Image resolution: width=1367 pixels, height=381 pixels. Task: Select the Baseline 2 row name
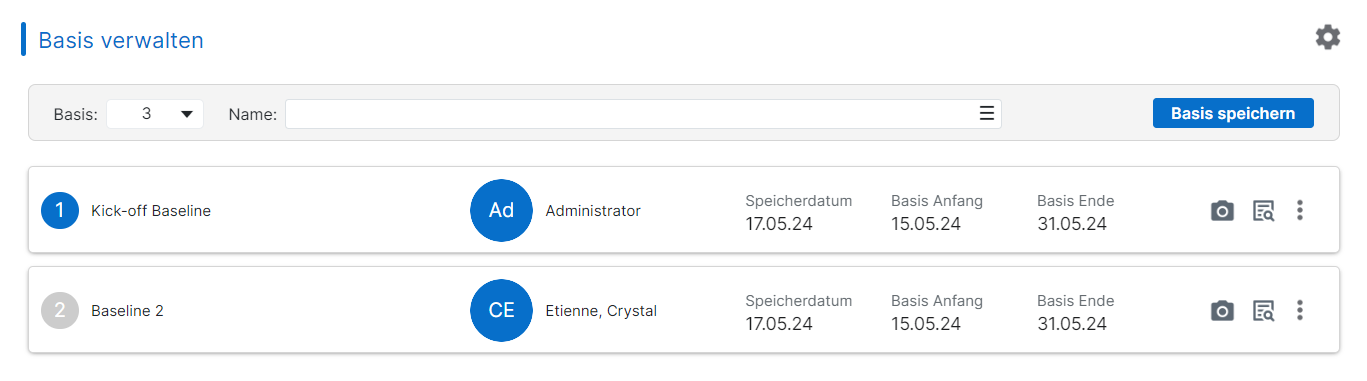pos(127,311)
